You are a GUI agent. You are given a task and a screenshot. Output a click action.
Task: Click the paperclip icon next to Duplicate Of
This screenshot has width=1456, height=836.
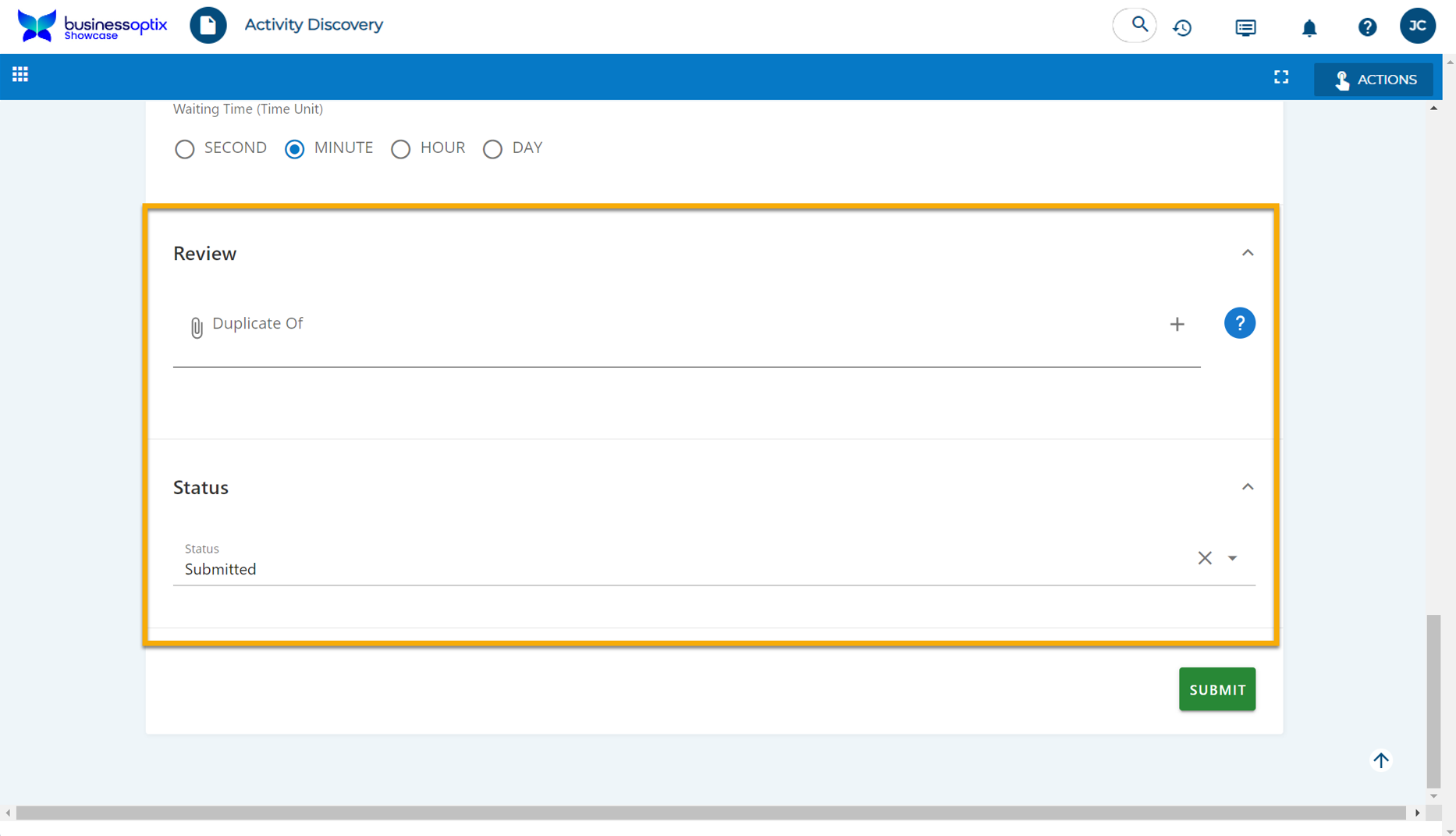[x=197, y=326]
